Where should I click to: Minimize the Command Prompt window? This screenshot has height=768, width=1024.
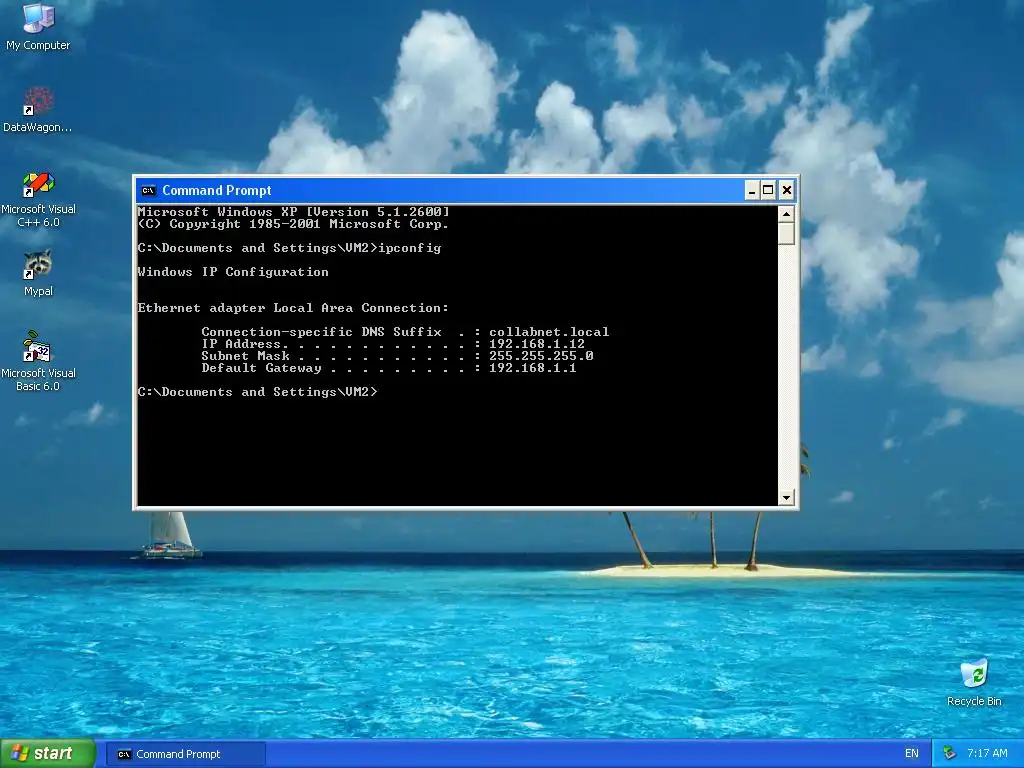point(752,191)
